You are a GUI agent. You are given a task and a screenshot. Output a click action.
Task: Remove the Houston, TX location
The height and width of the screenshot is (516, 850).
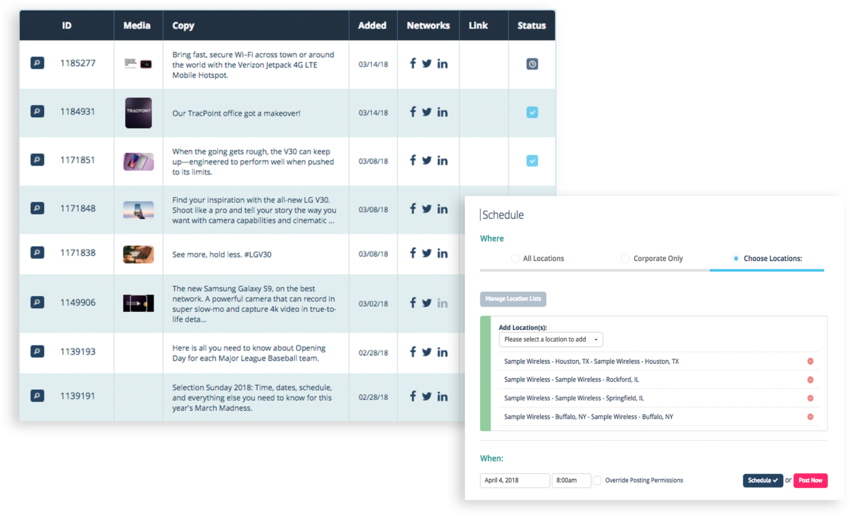click(810, 362)
